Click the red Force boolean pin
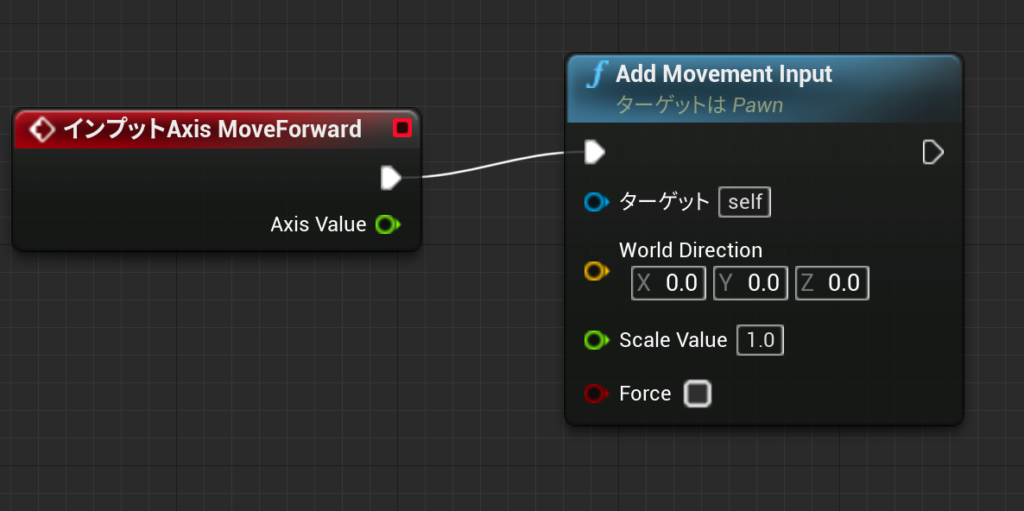The width and height of the screenshot is (1024, 511). coord(596,394)
